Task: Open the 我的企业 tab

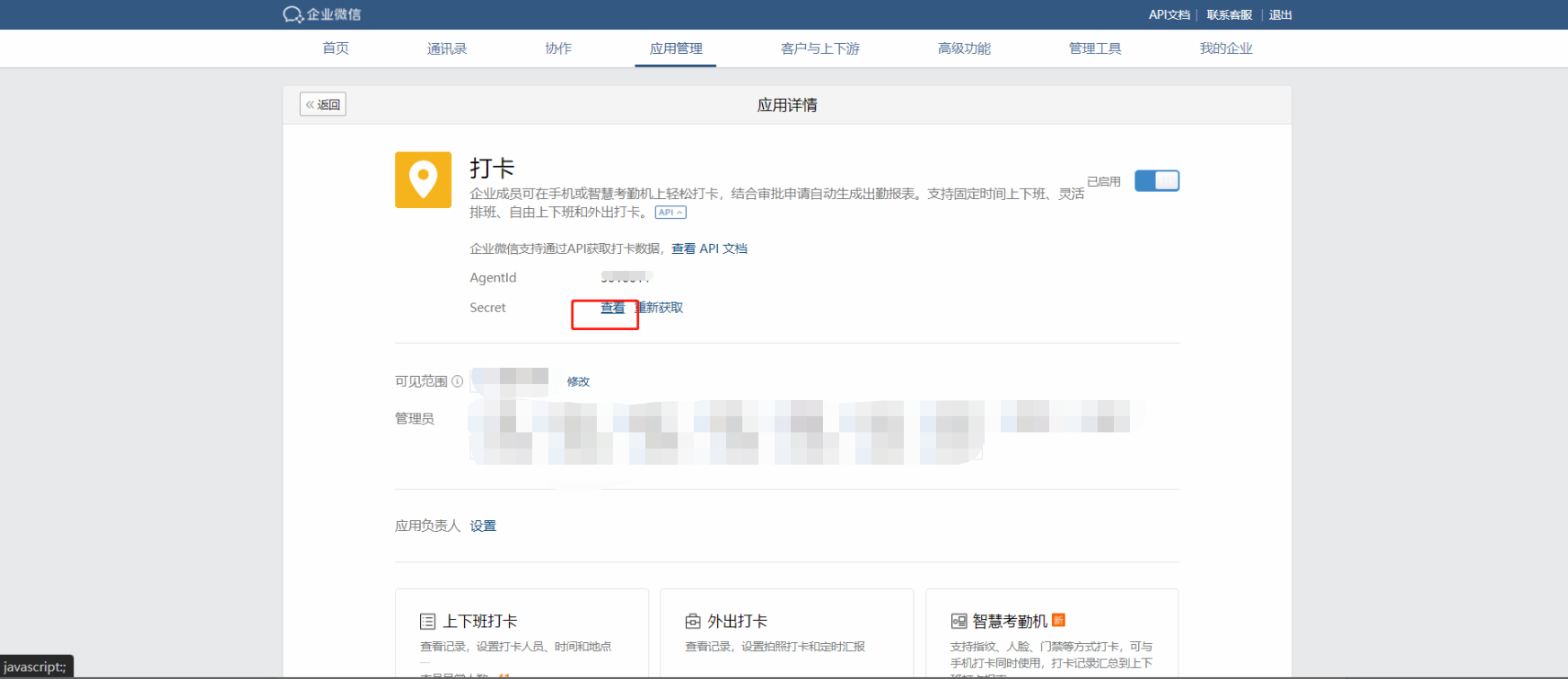Action: pos(1226,48)
